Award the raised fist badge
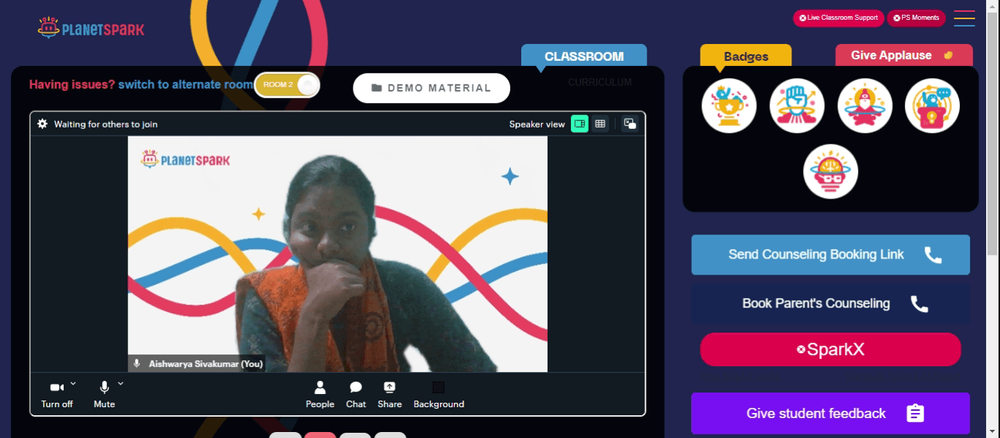The height and width of the screenshot is (438, 1000). [797, 106]
